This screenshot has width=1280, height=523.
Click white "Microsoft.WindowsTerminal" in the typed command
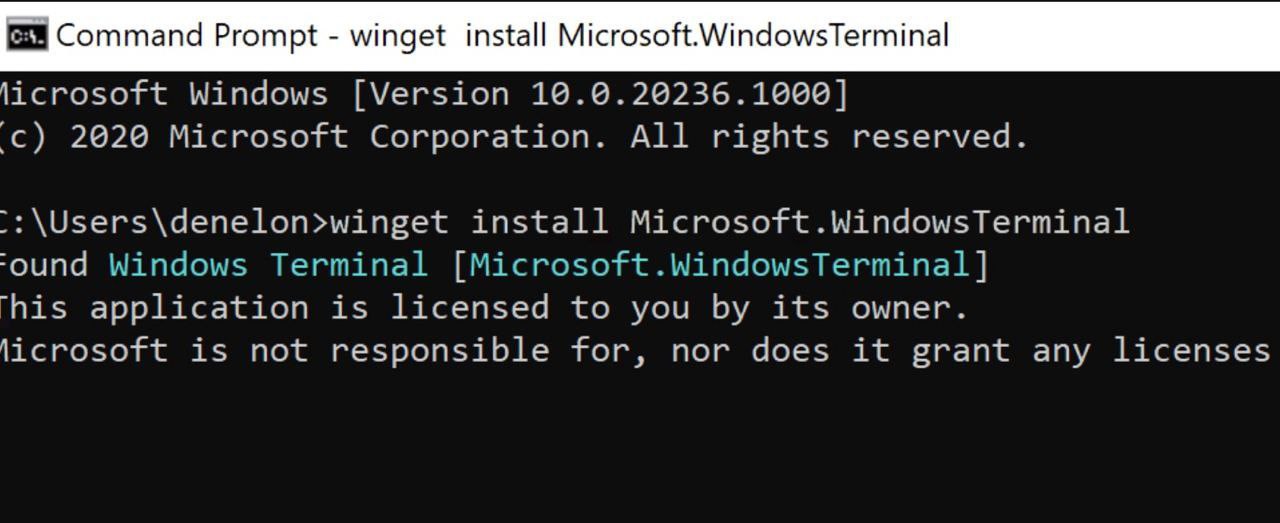coord(880,221)
